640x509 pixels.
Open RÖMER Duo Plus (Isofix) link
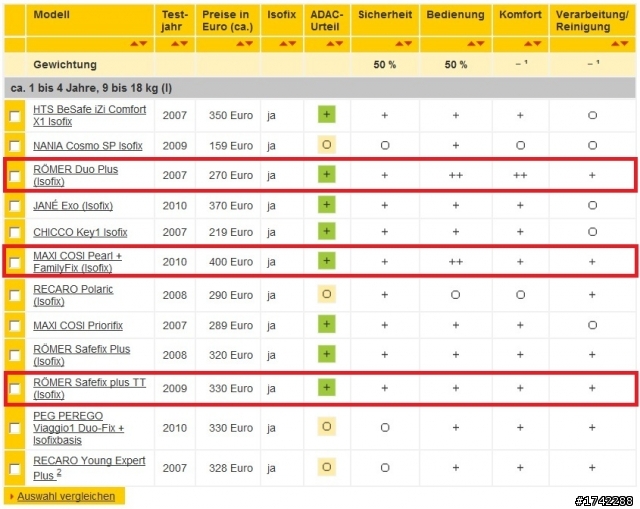coord(76,176)
